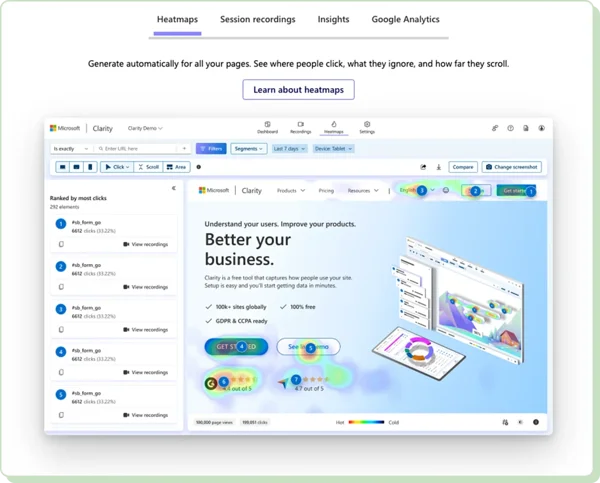Focus the 'Enter URL here' field
600x483 pixels.
[x=137, y=148]
